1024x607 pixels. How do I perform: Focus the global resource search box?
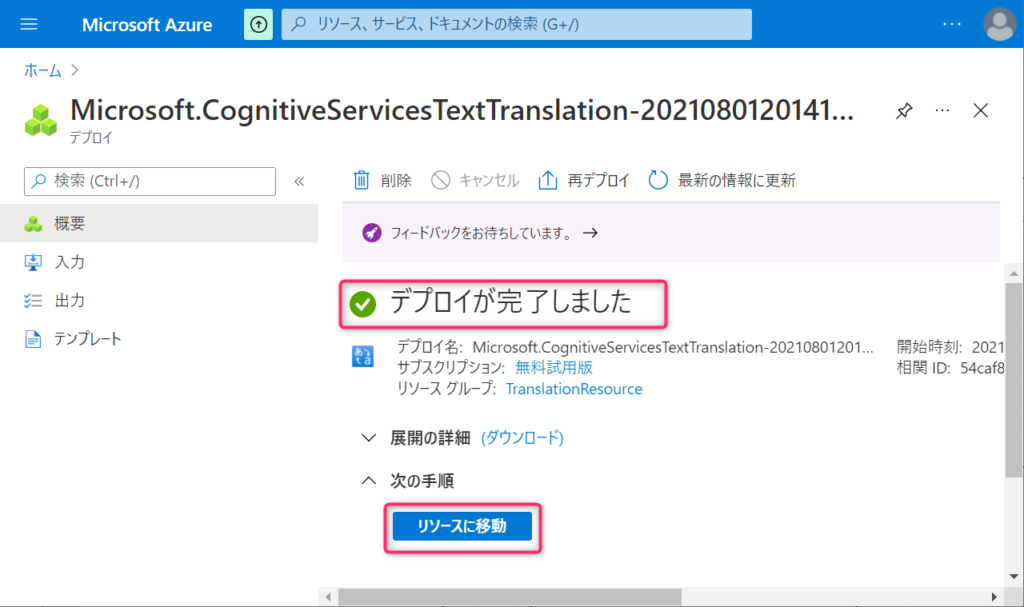[517, 24]
